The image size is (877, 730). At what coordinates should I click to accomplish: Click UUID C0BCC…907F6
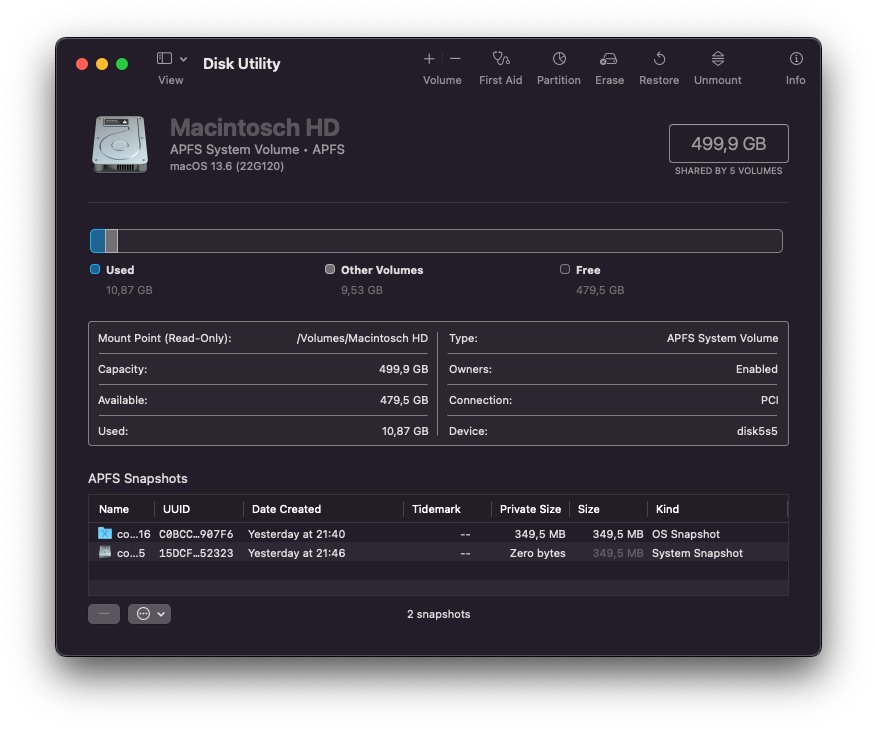(x=196, y=534)
